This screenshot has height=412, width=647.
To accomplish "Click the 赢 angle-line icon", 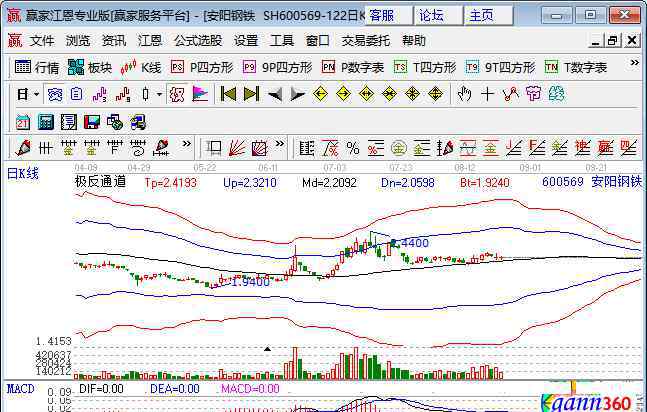I will [605, 148].
